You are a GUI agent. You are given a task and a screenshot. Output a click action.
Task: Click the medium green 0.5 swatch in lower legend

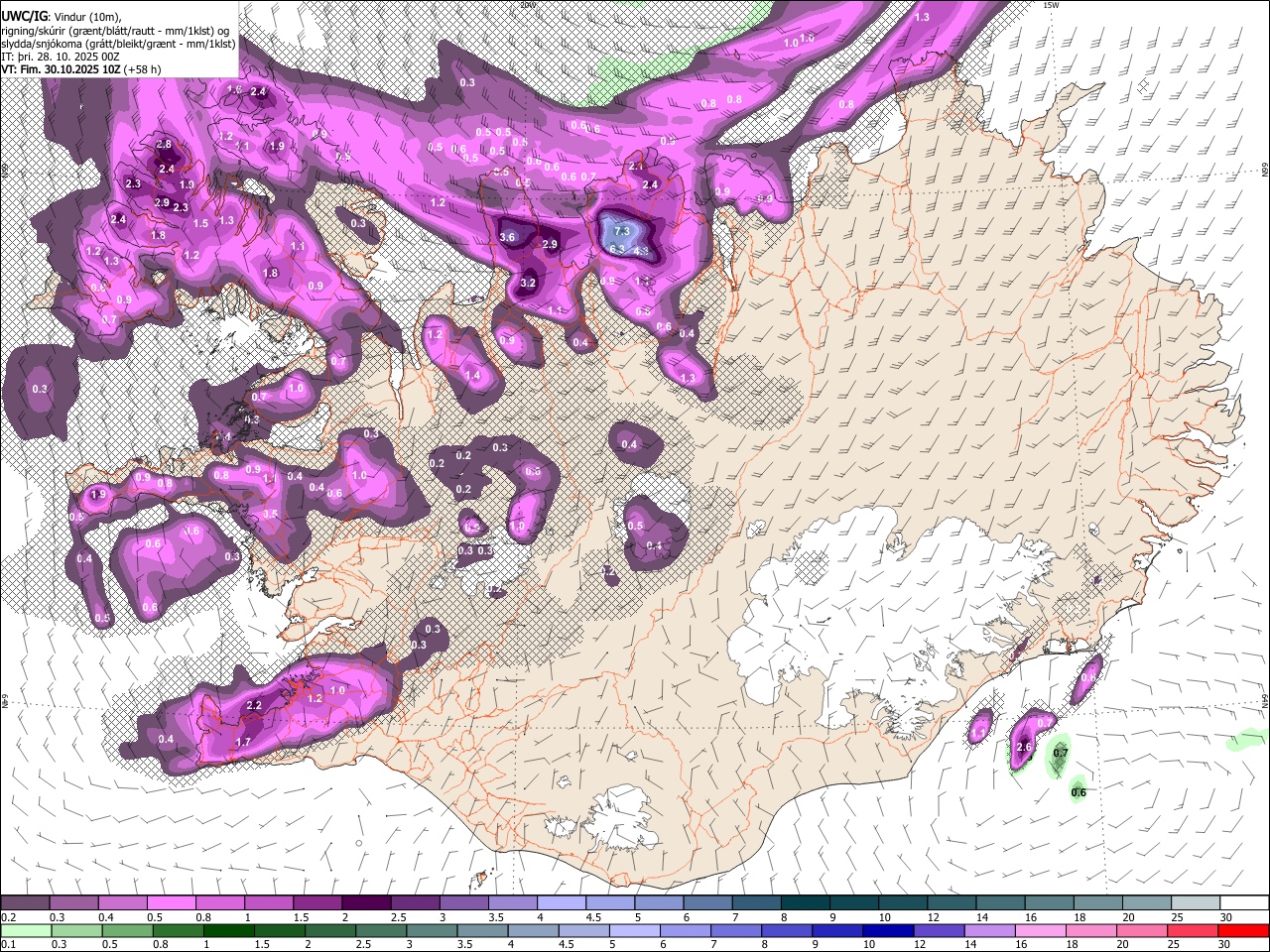pos(126,930)
